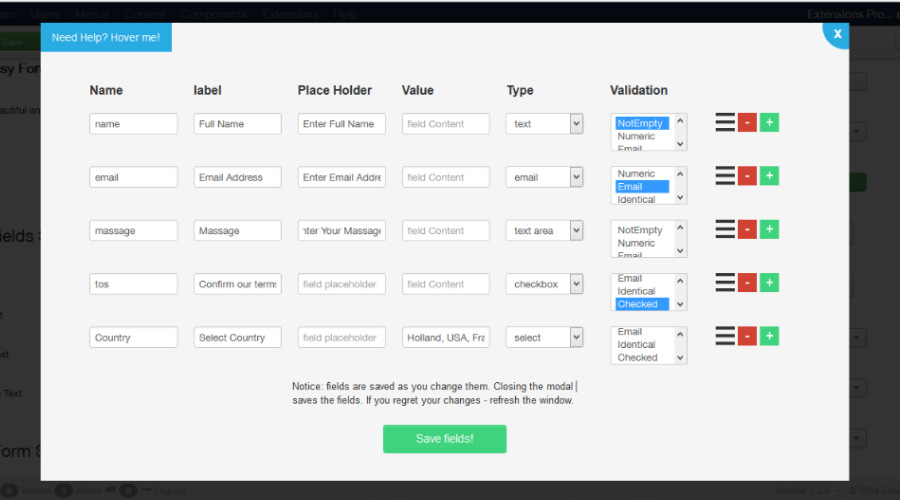Open the Country row select type dropdown
Screen dimensions: 900x500
point(544,338)
